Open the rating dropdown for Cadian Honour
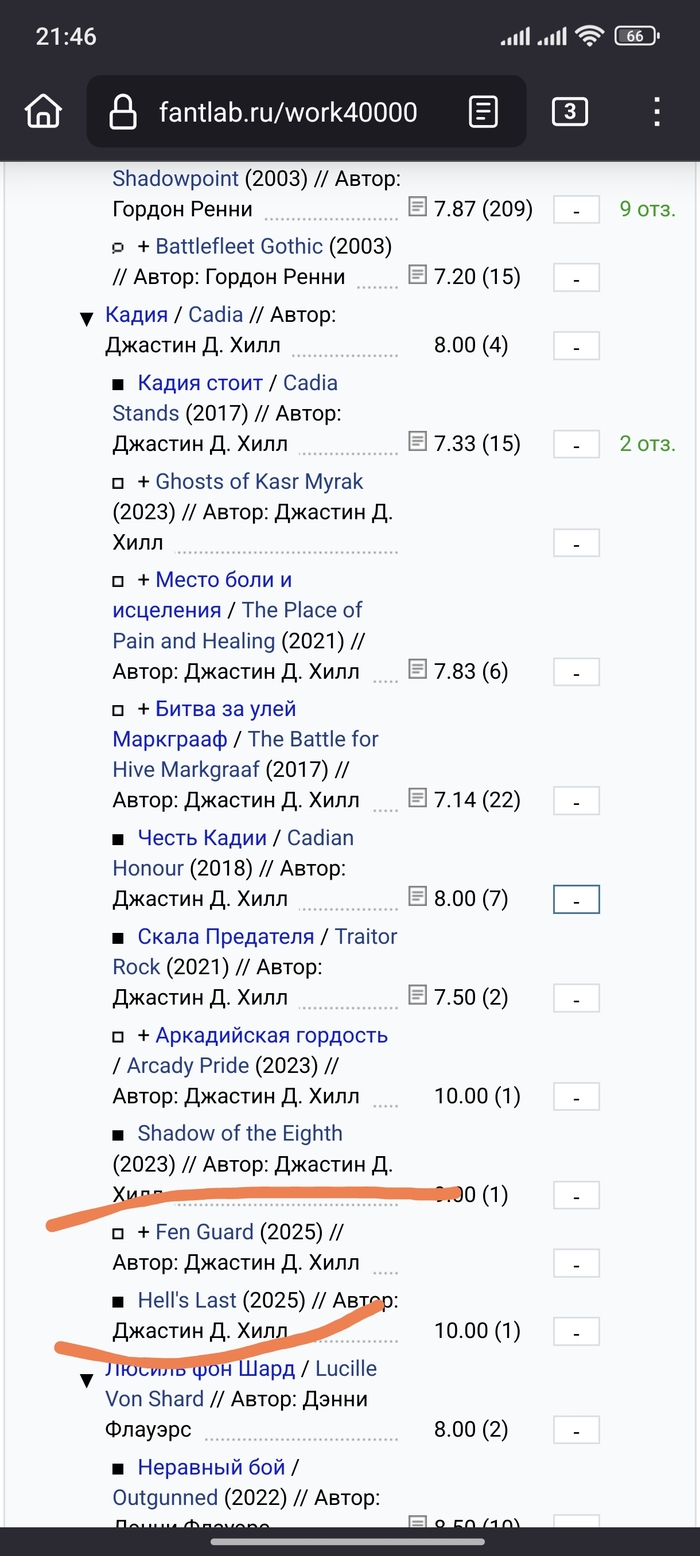Image resolution: width=700 pixels, height=1556 pixels. [576, 900]
